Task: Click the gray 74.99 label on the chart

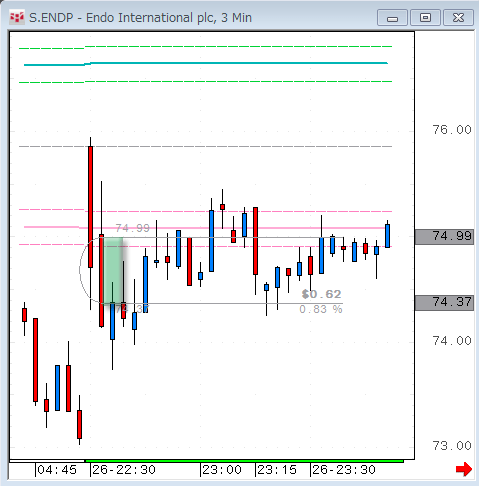Action: point(133,228)
